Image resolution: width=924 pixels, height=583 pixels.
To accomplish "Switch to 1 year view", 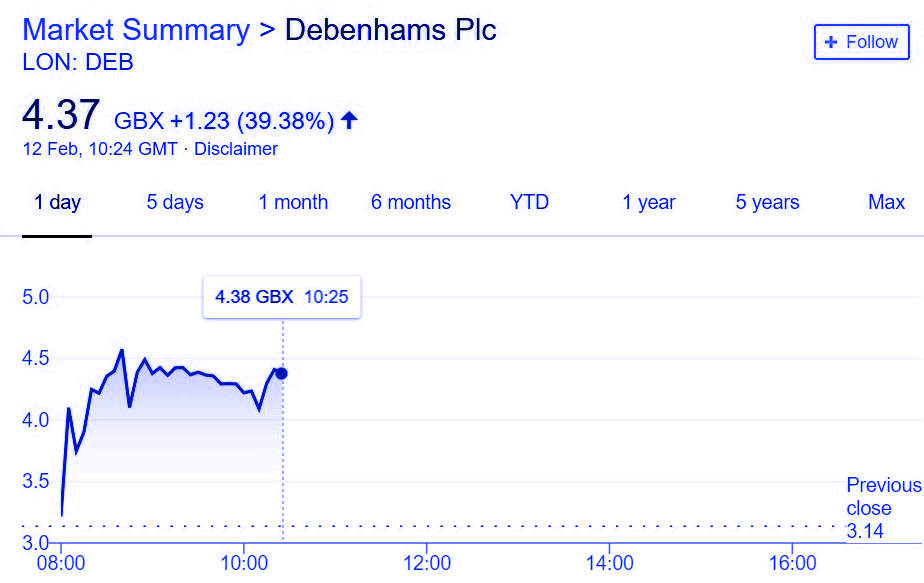I will tap(649, 202).
